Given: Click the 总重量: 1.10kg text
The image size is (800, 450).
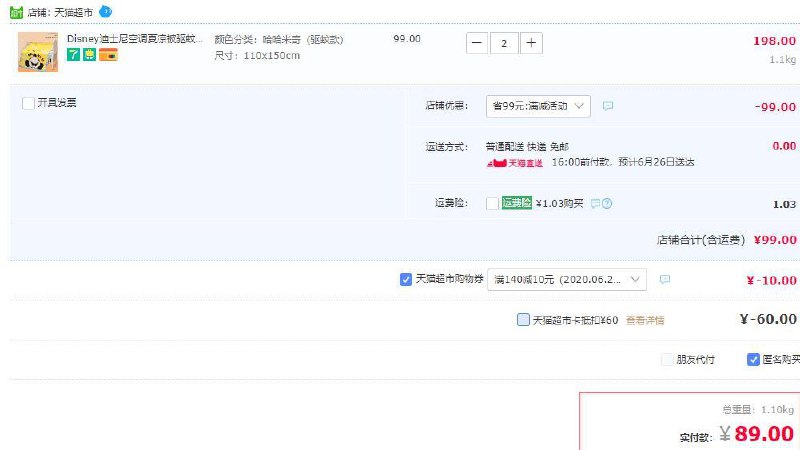Looking at the screenshot, I should pyautogui.click(x=758, y=410).
